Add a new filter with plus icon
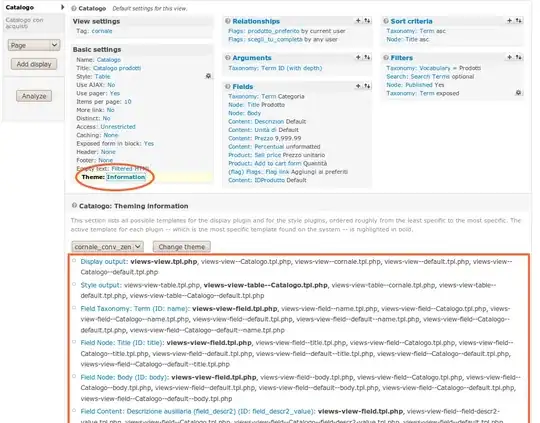Viewport: 540px width, 423px height. (x=509, y=57)
